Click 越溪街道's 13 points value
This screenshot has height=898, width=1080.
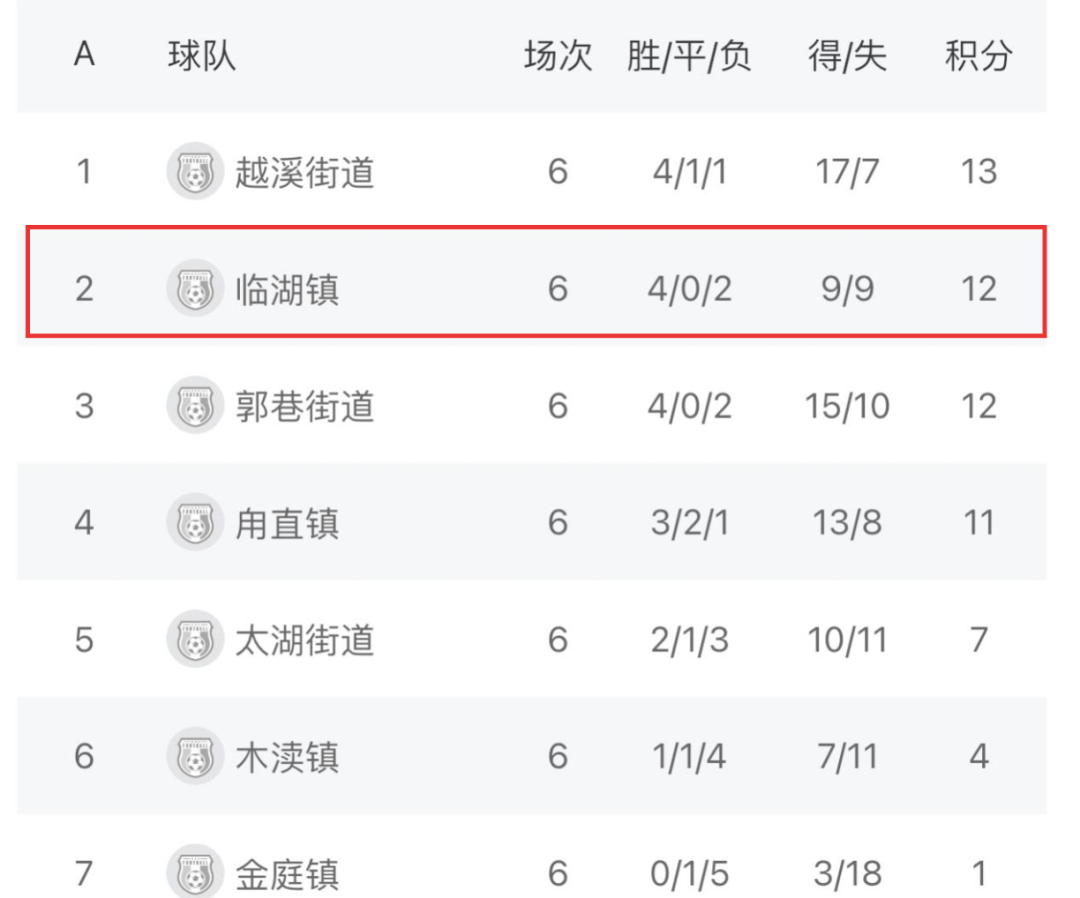pos(978,172)
